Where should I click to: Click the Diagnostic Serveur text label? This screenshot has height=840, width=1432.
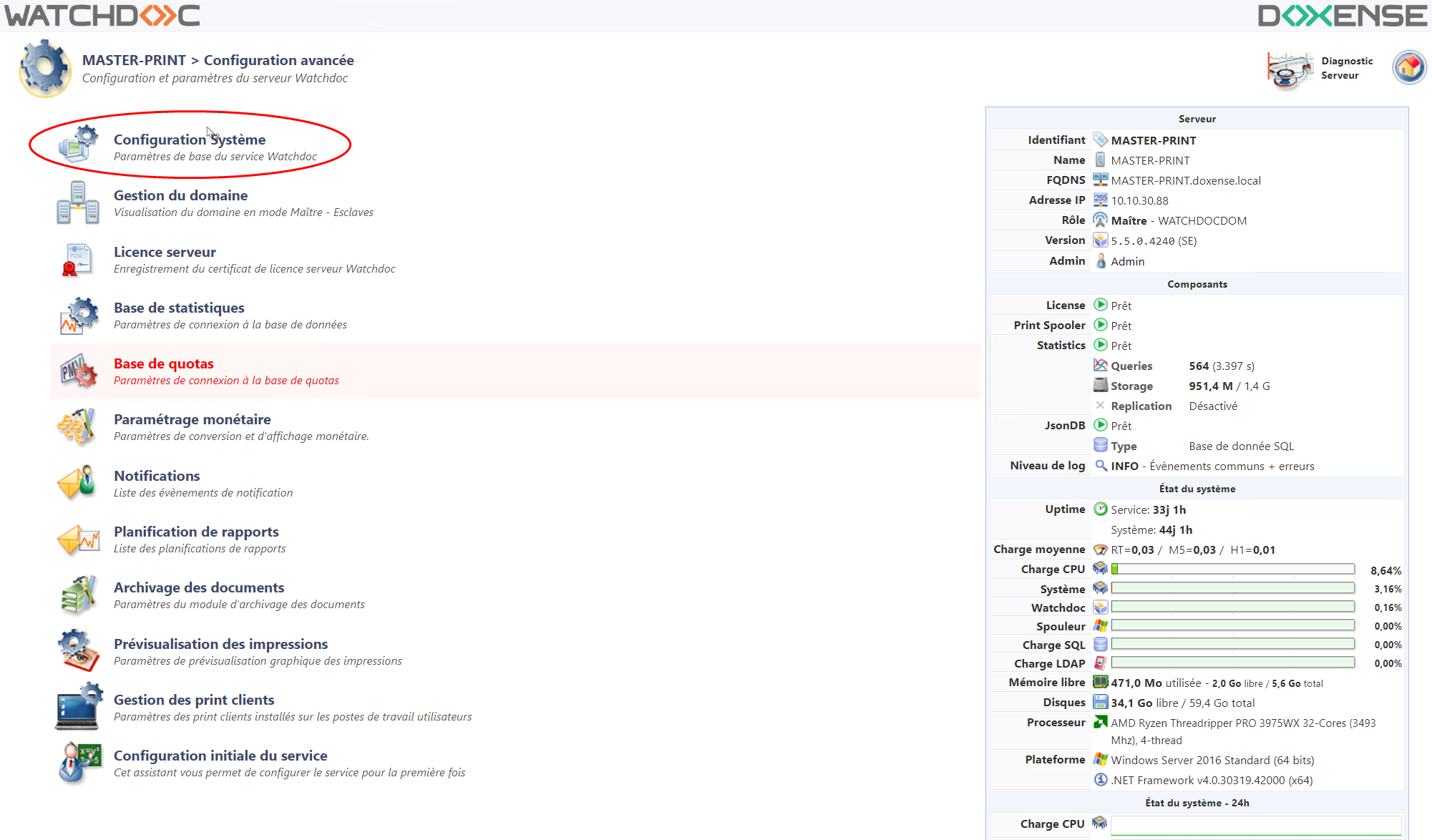(1346, 68)
